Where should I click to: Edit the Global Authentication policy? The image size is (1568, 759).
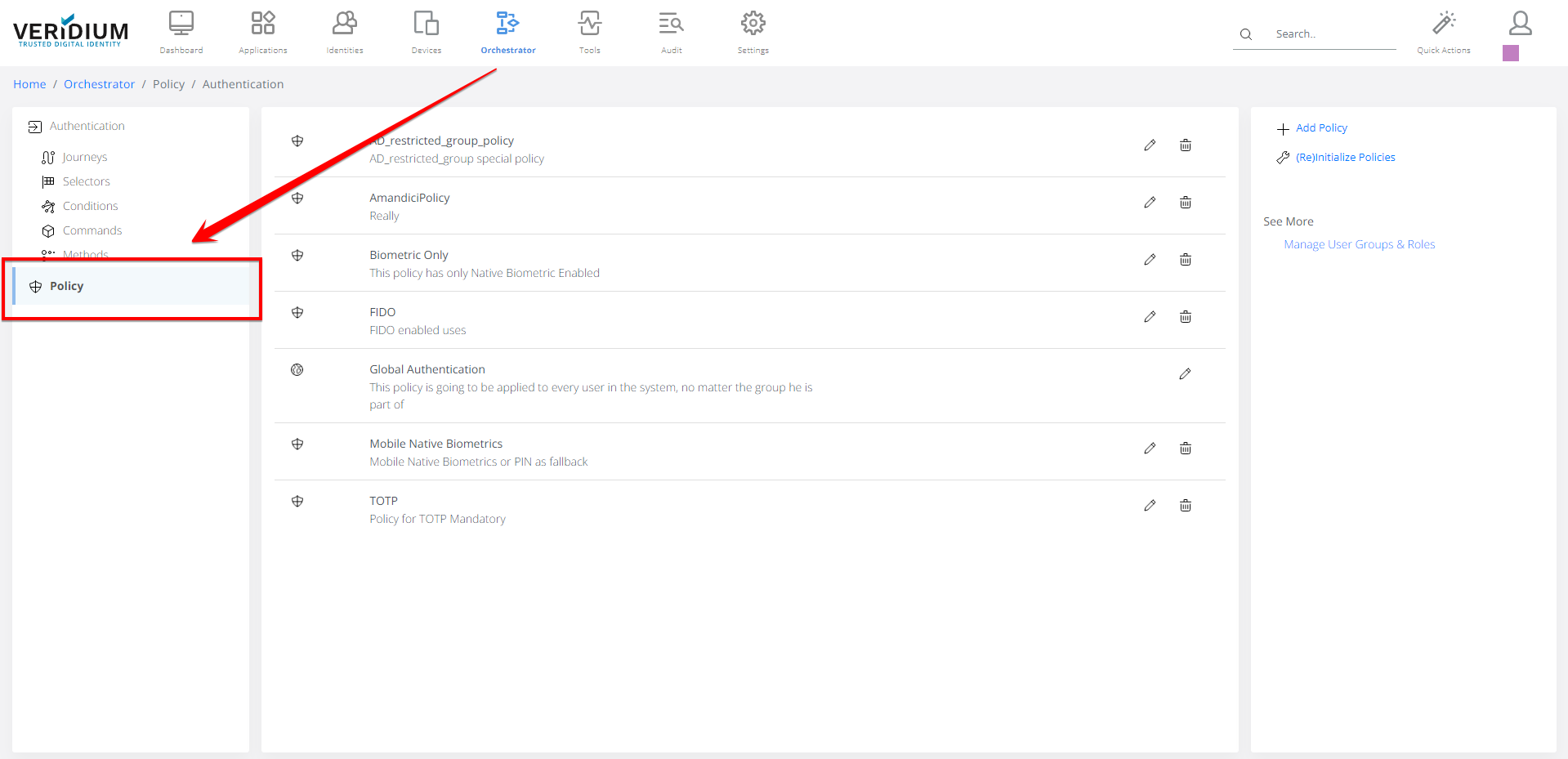coord(1185,374)
